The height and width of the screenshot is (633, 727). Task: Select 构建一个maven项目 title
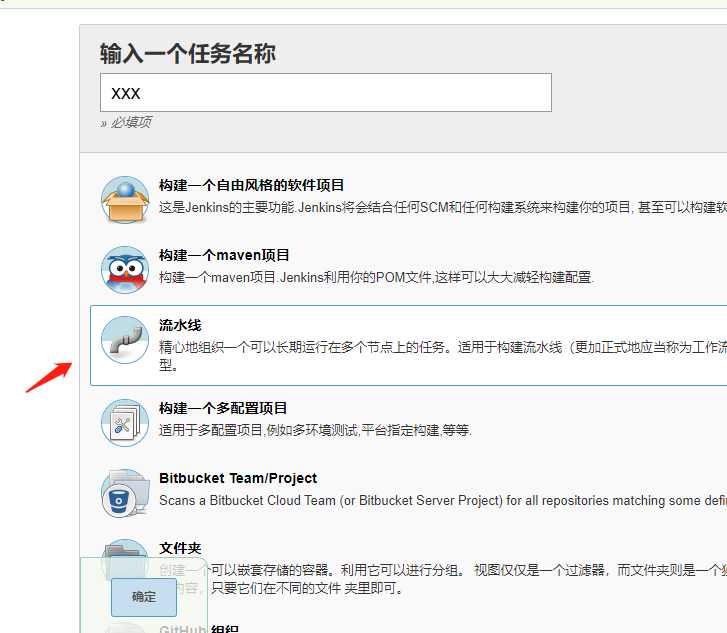pyautogui.click(x=224, y=255)
